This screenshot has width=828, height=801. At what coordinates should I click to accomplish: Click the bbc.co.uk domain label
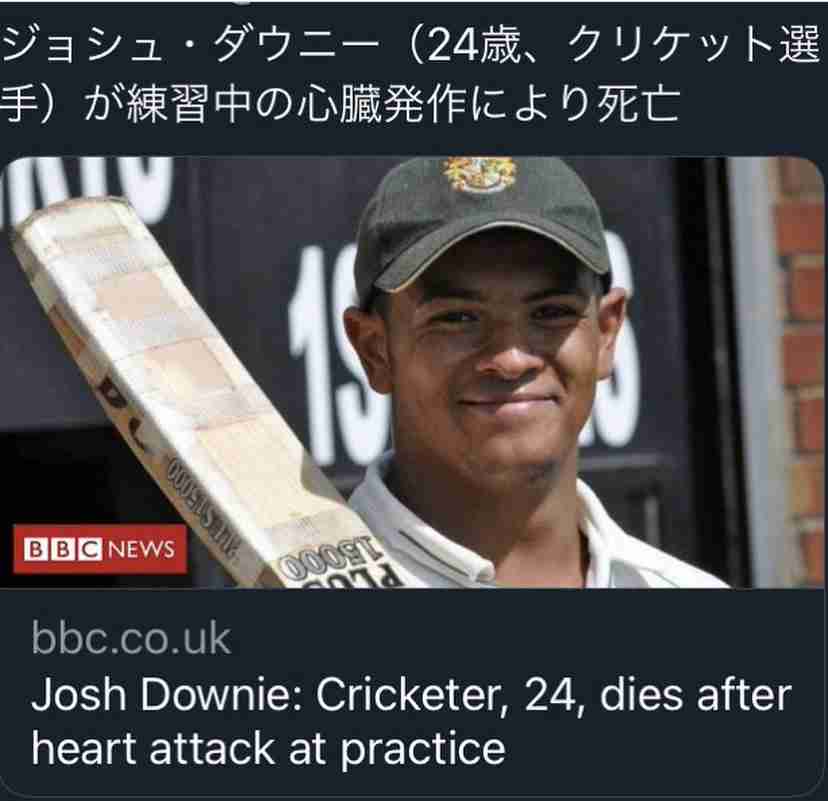pos(131,639)
